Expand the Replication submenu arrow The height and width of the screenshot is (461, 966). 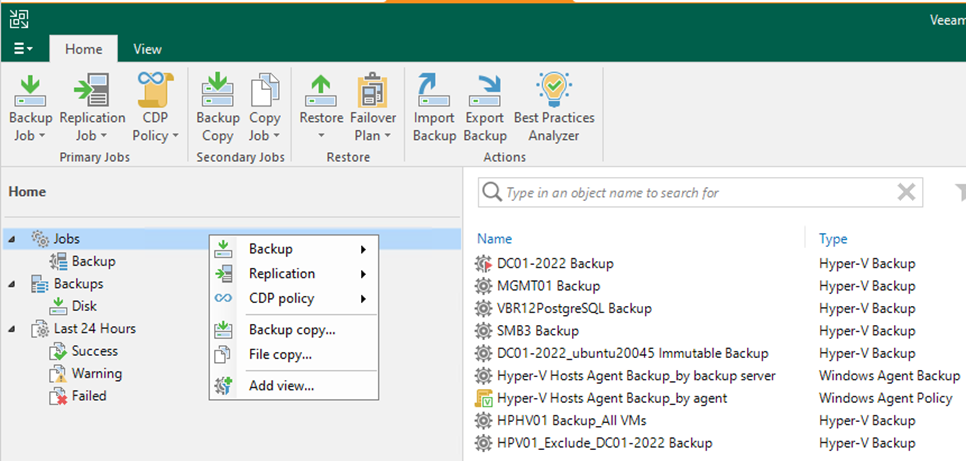[363, 274]
